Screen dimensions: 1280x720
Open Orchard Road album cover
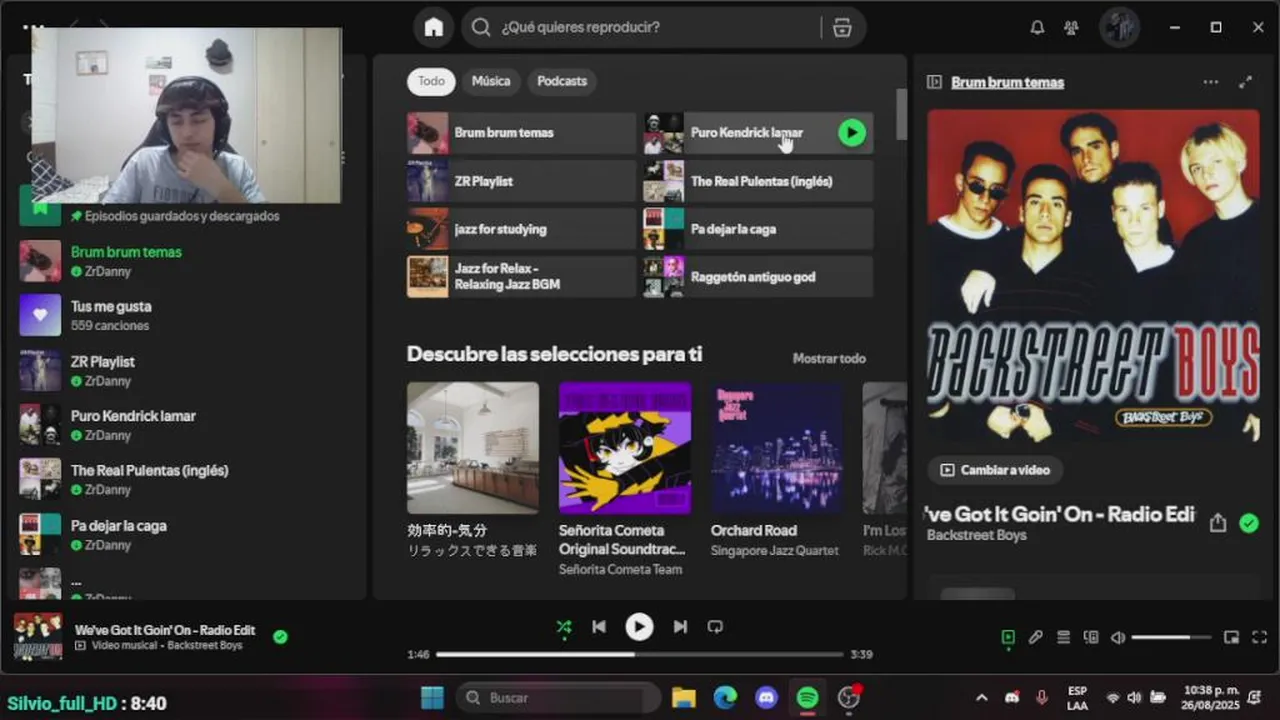click(777, 448)
